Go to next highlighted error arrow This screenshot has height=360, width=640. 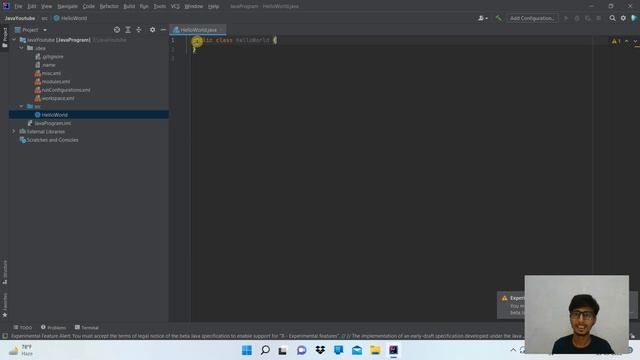point(635,41)
